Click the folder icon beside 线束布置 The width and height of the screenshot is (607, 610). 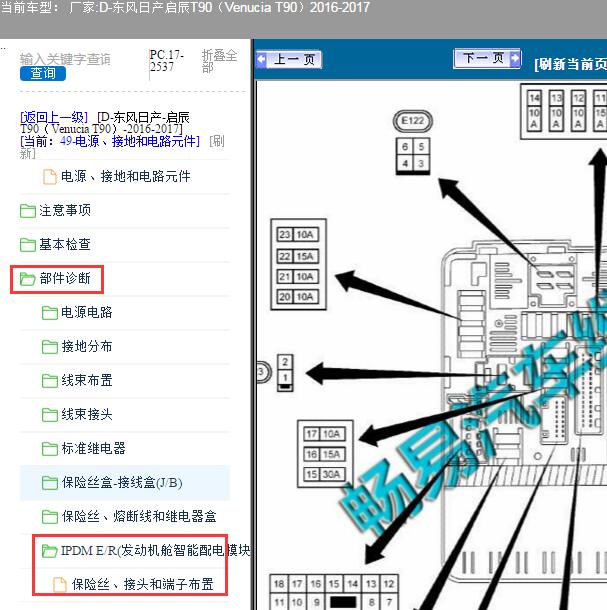click(49, 381)
